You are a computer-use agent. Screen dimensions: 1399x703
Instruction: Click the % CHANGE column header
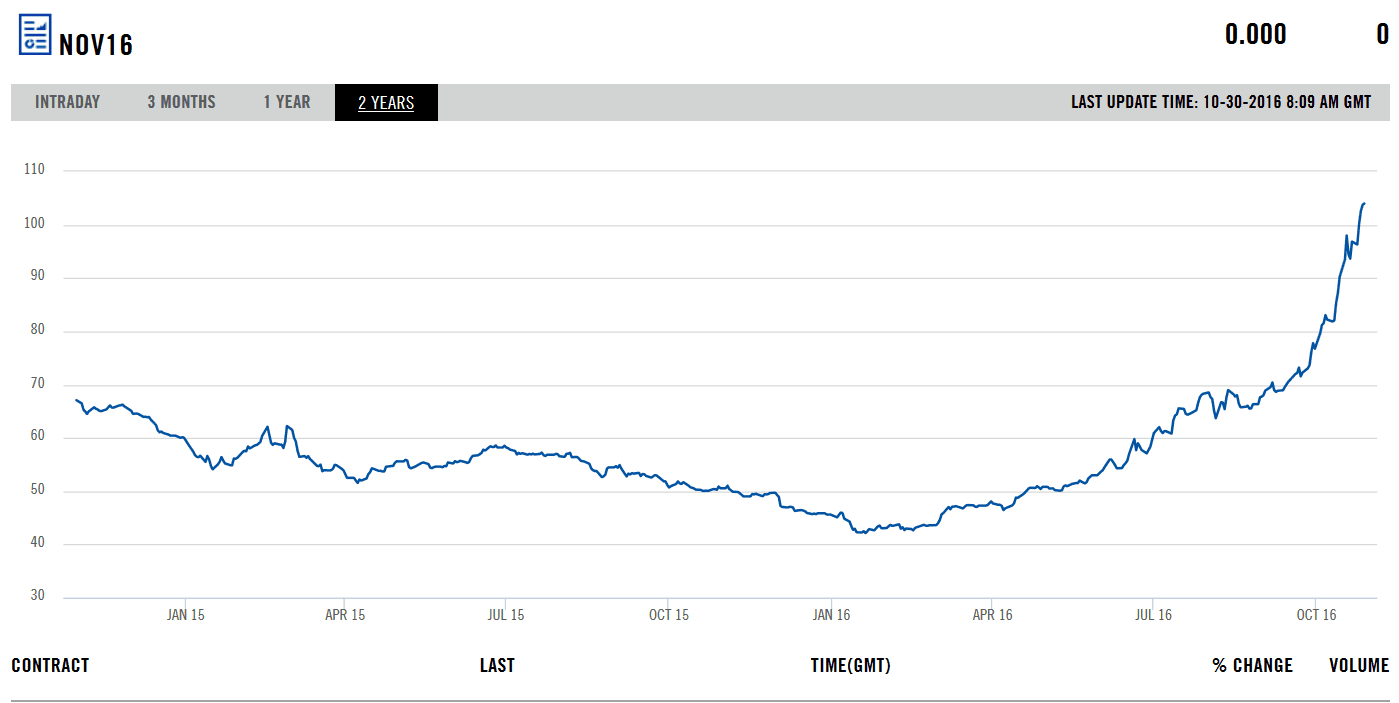[x=1252, y=666]
